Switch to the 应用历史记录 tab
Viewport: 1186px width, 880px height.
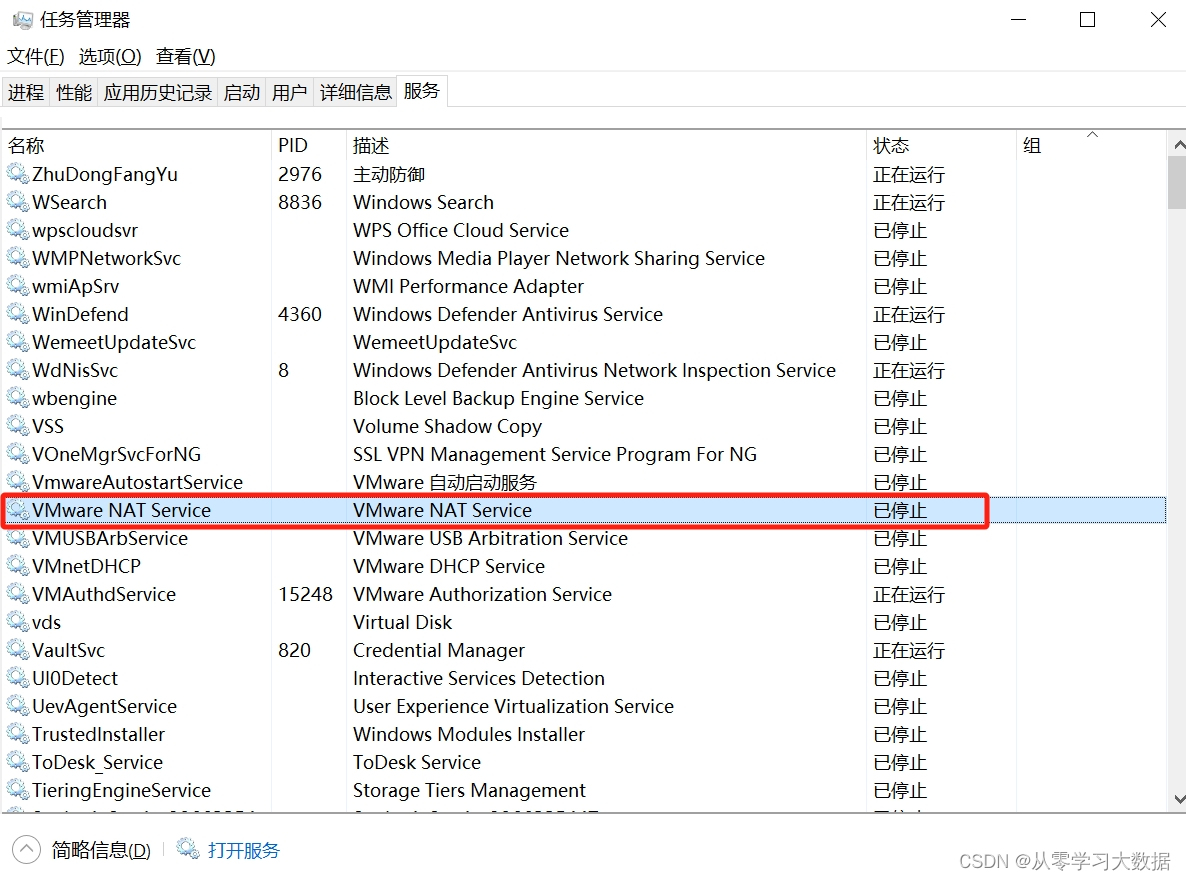click(x=157, y=92)
